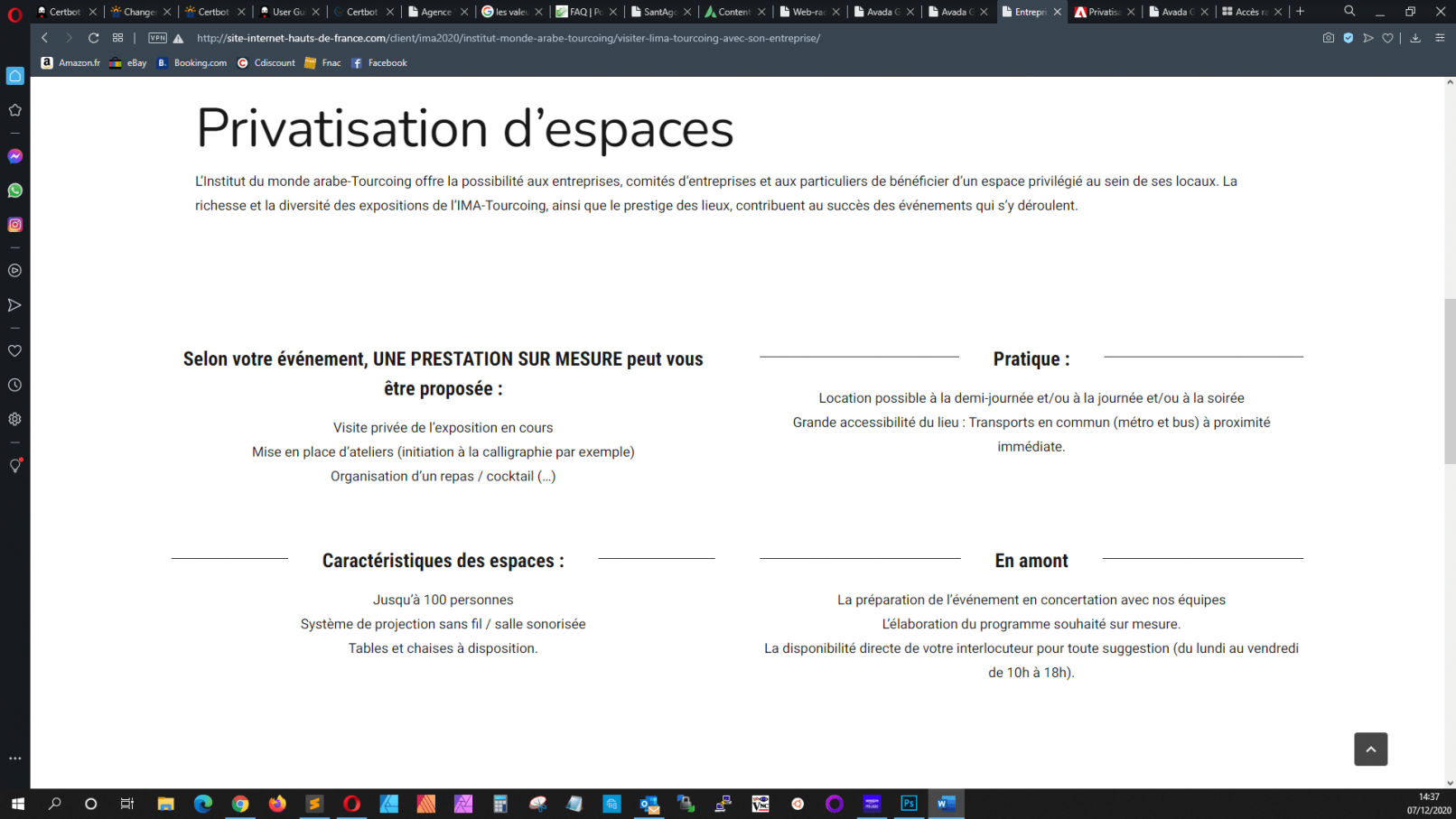Click the scroll-to-top arrow button

pyautogui.click(x=1370, y=749)
